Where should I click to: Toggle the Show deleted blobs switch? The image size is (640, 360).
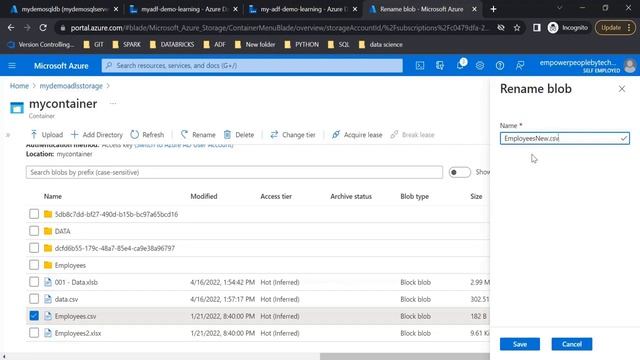click(x=460, y=172)
